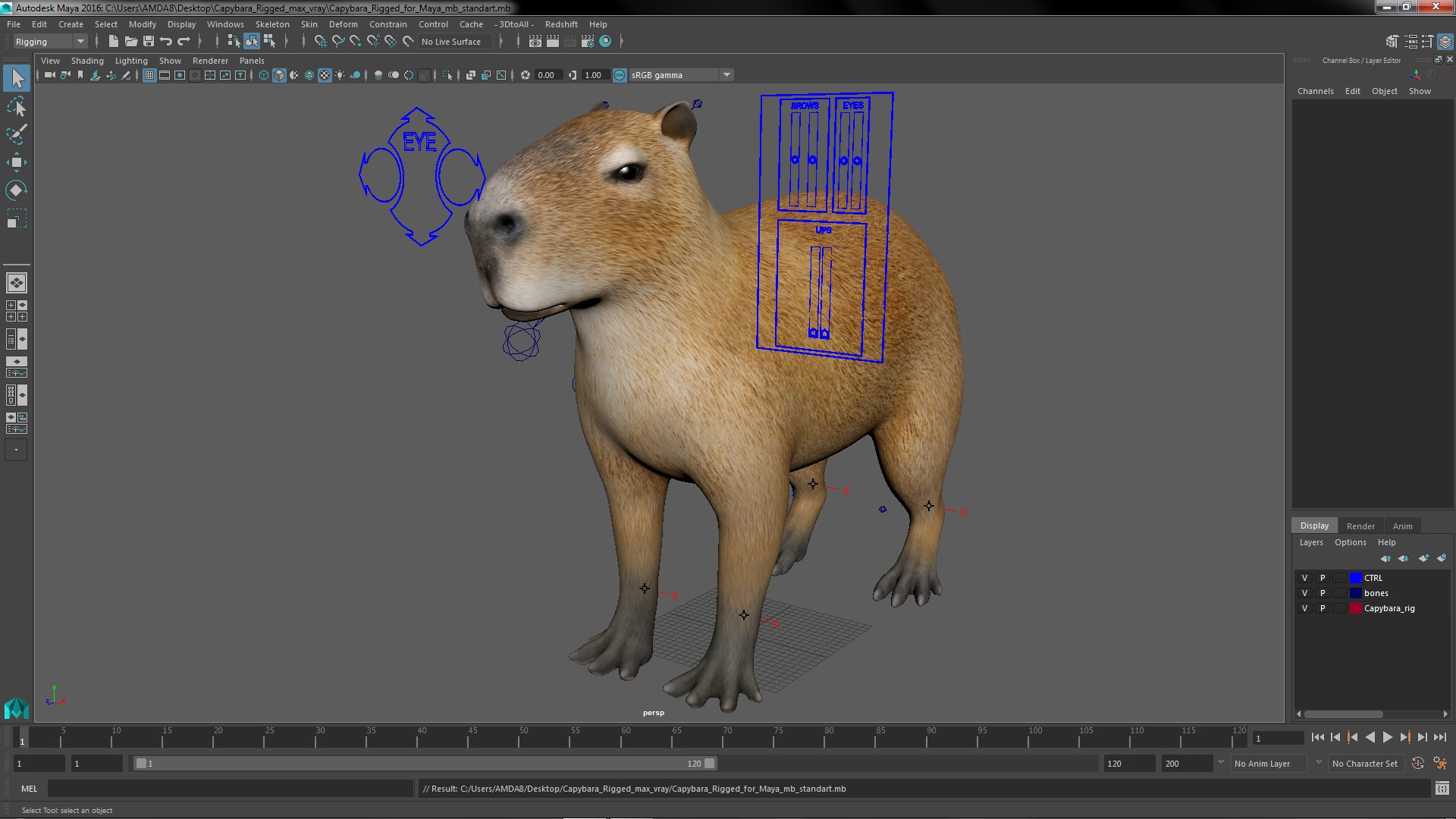
Task: Open Channels menu in Channel Box
Action: [1315, 91]
